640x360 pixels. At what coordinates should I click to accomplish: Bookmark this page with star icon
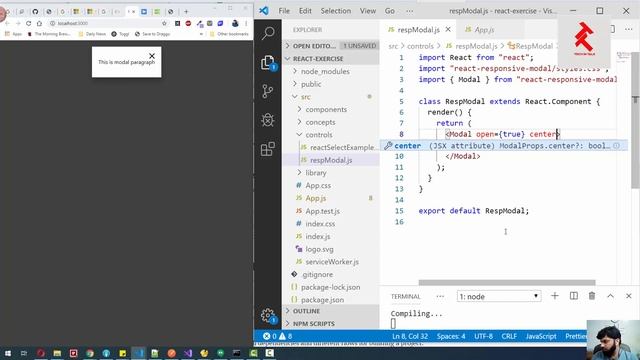pyautogui.click(x=164, y=23)
